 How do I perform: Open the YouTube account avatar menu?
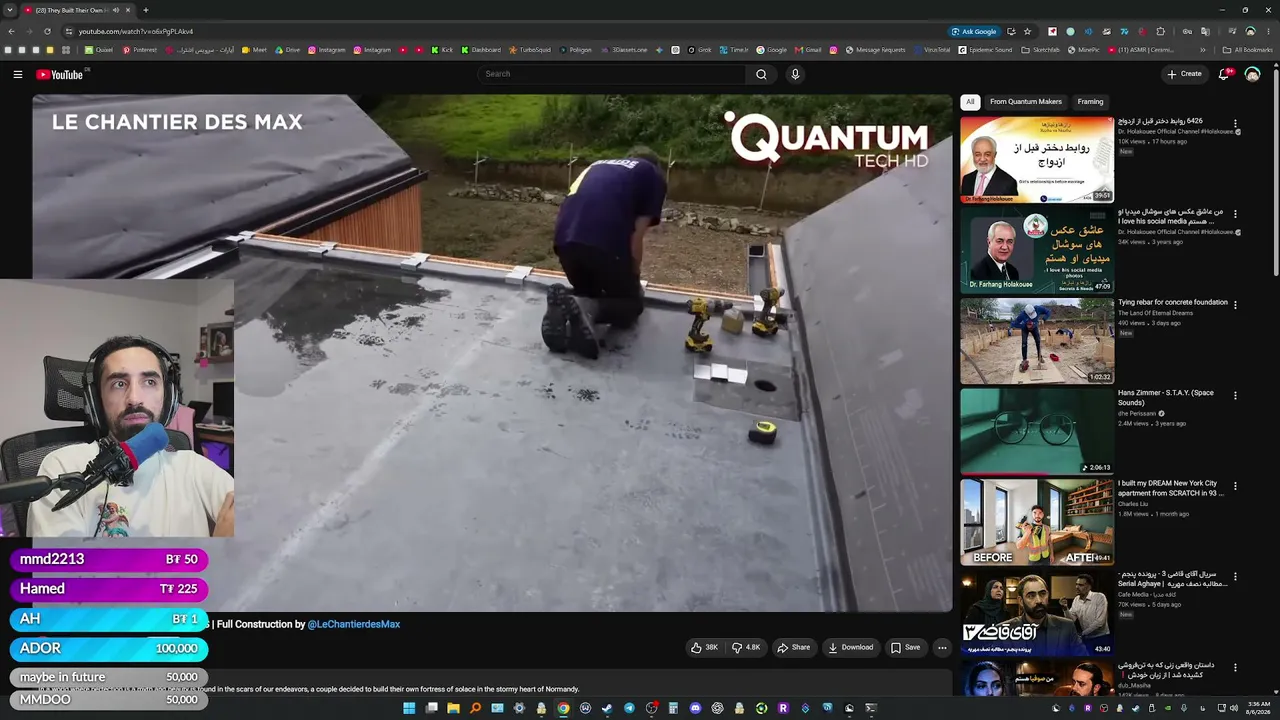pyautogui.click(x=1252, y=74)
